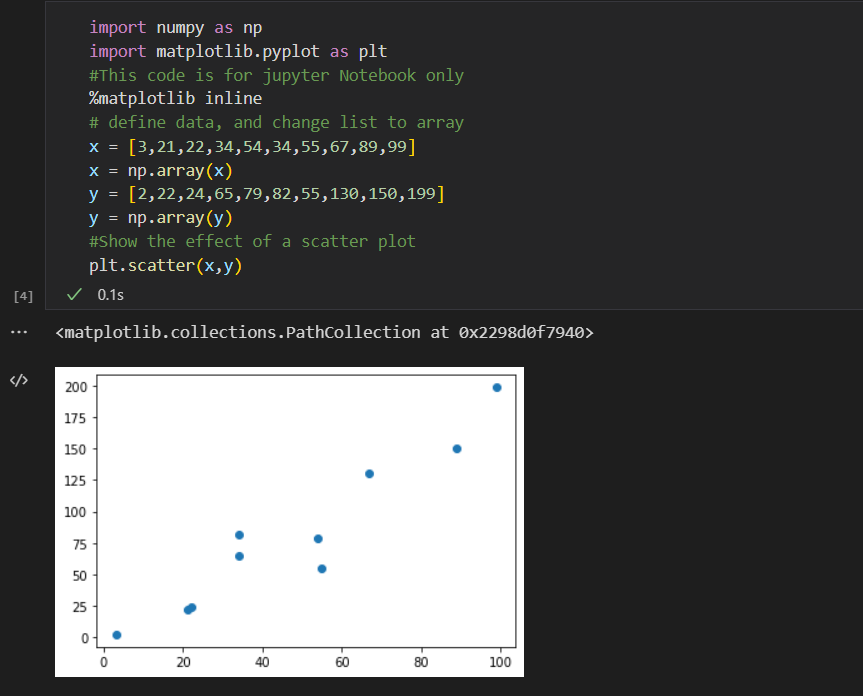
Task: Open the cell output ellipsis menu
Action: click(x=19, y=332)
